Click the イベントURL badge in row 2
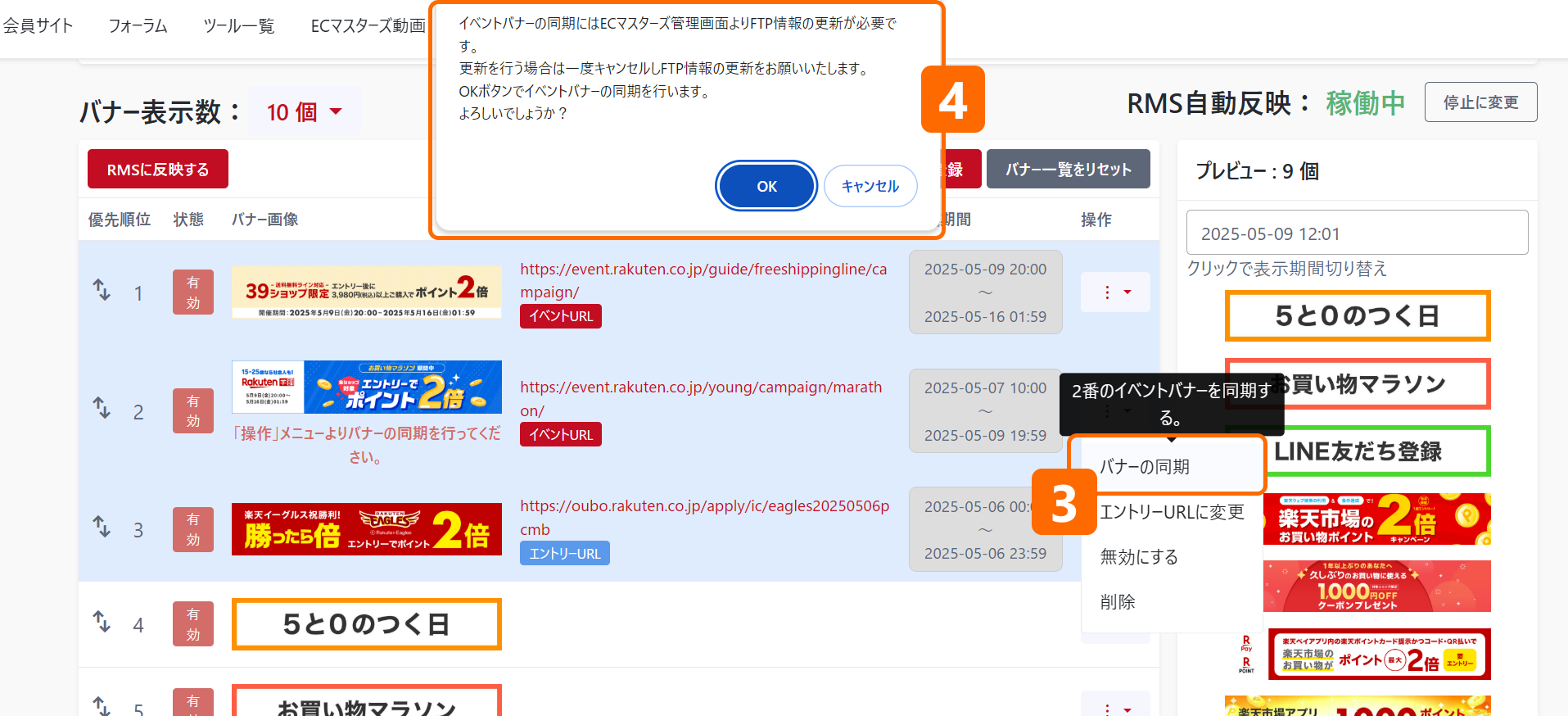The width and height of the screenshot is (1568, 716). pyautogui.click(x=561, y=434)
